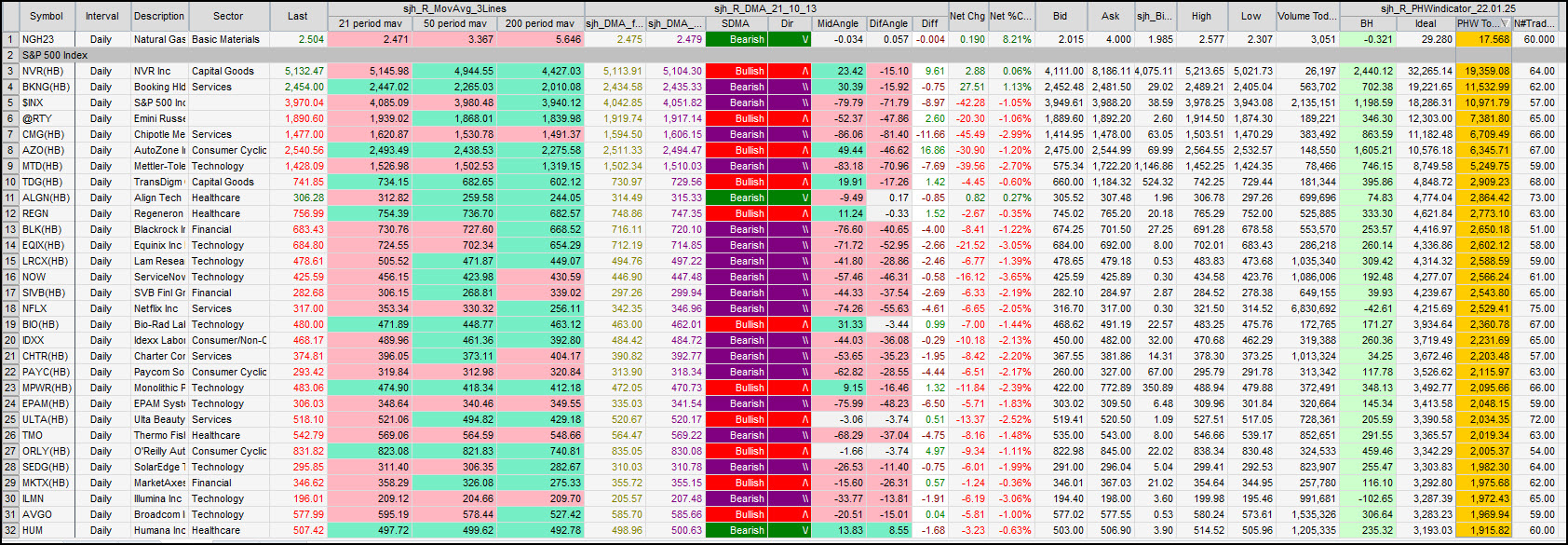Click the High column header

[1201, 16]
